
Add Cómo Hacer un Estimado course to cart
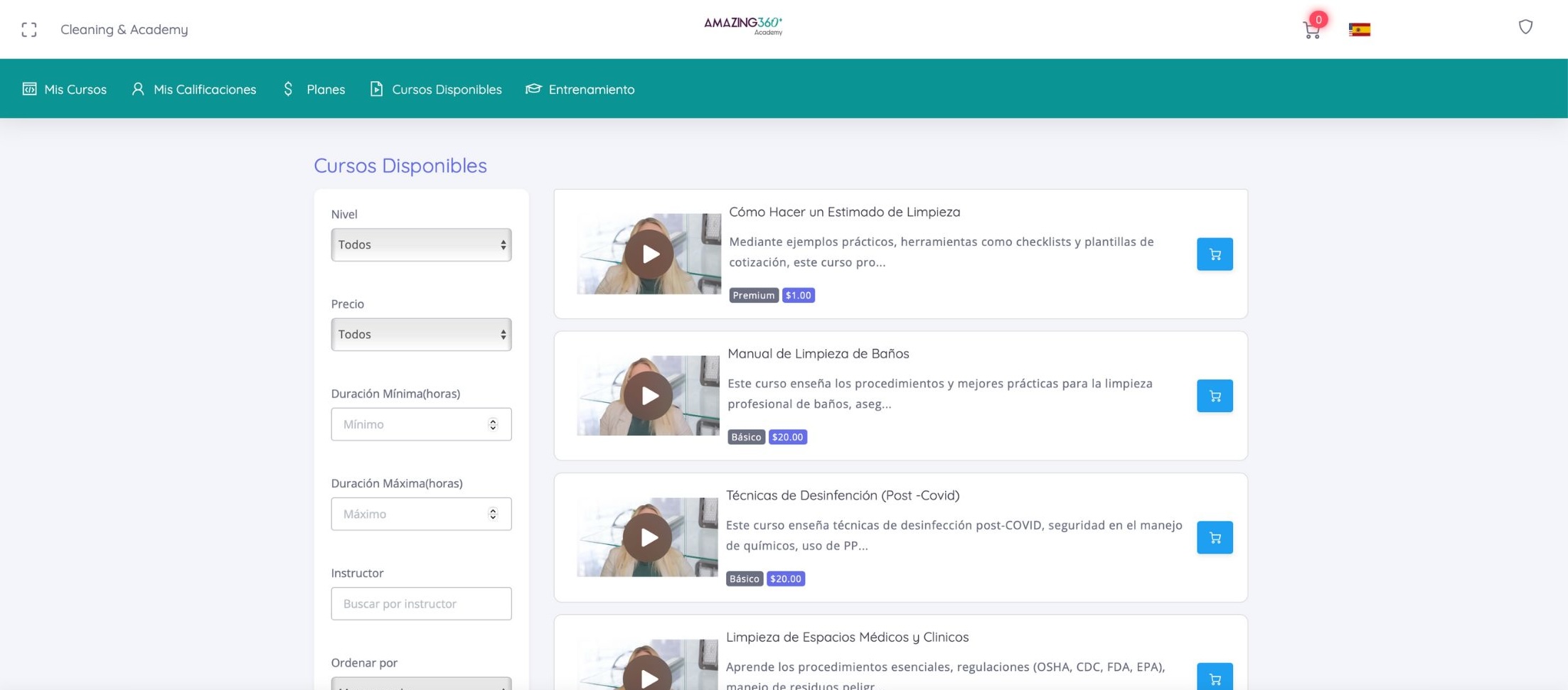[x=1215, y=254]
